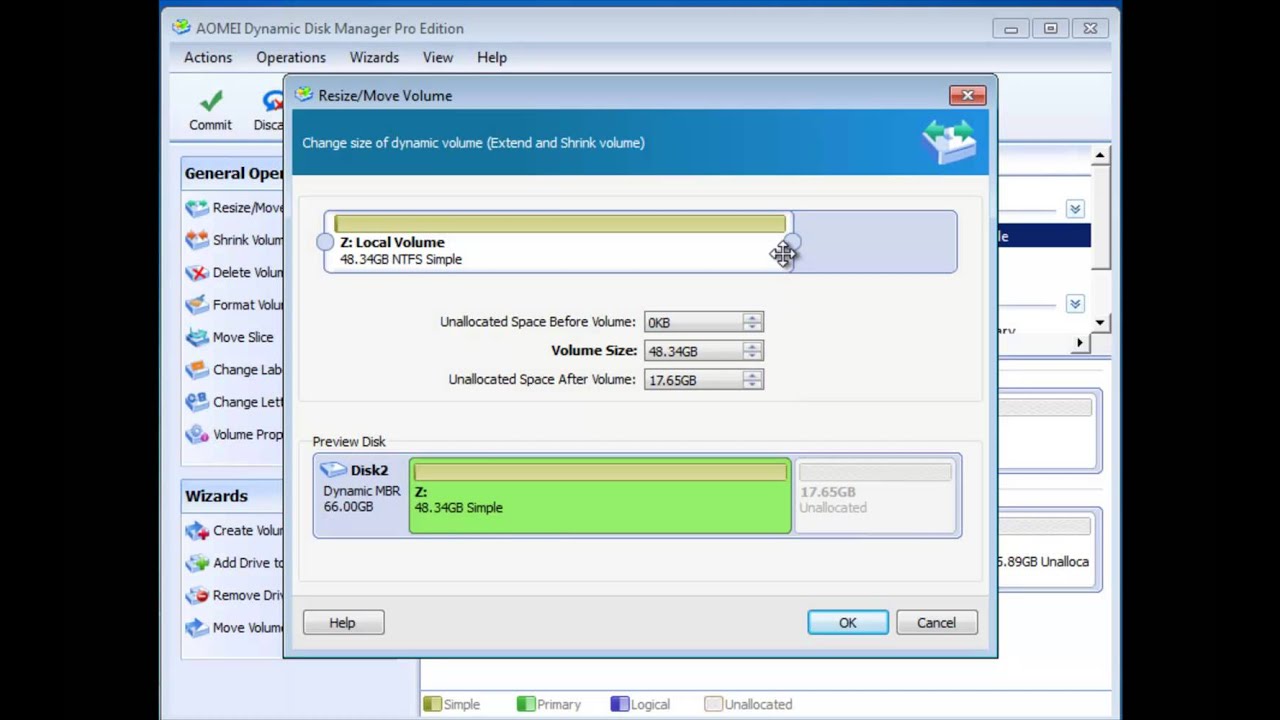The image size is (1280, 720).
Task: Click the Z: Local Volume bar
Action: coord(559,242)
